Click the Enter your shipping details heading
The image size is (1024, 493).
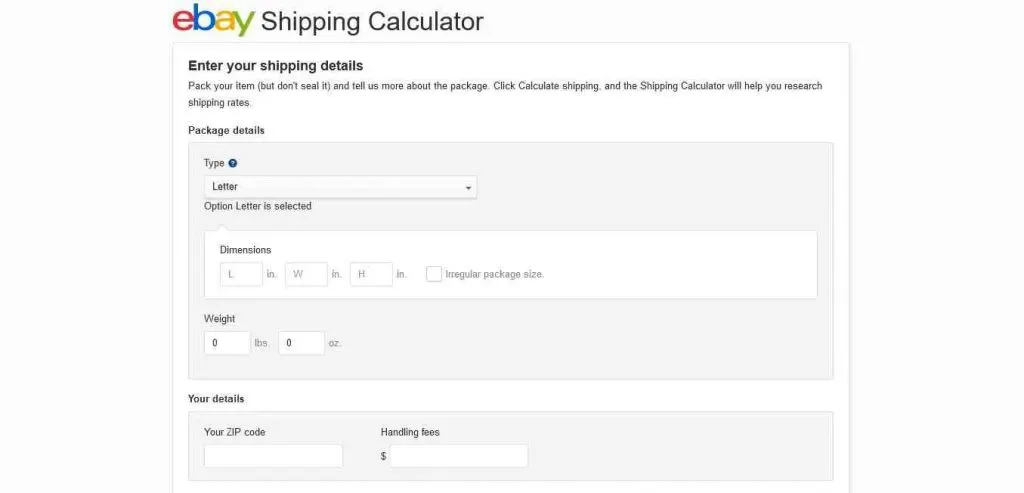[x=276, y=66]
